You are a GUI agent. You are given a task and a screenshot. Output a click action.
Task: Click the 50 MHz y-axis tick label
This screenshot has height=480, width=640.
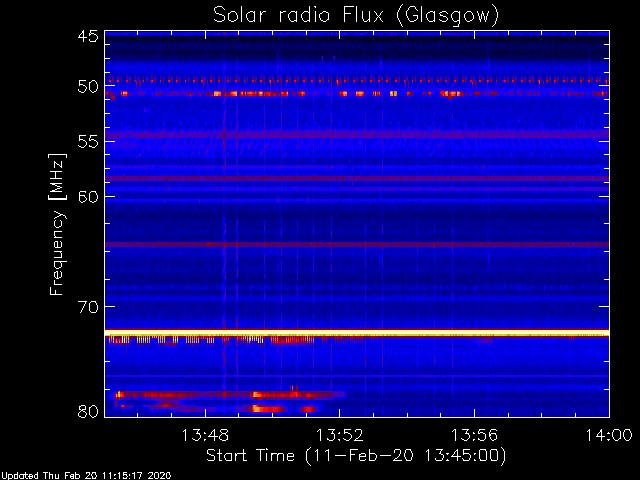[x=88, y=87]
